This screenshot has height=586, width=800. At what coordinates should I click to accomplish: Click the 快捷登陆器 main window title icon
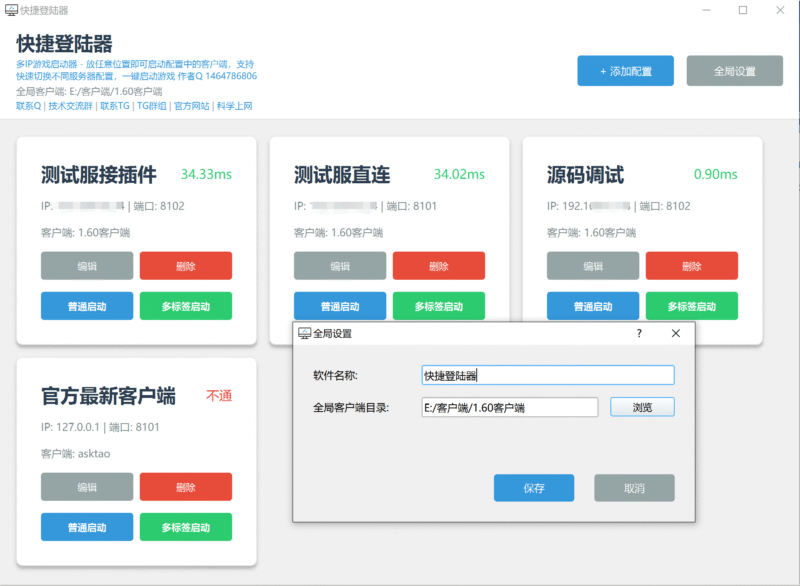[x=10, y=10]
